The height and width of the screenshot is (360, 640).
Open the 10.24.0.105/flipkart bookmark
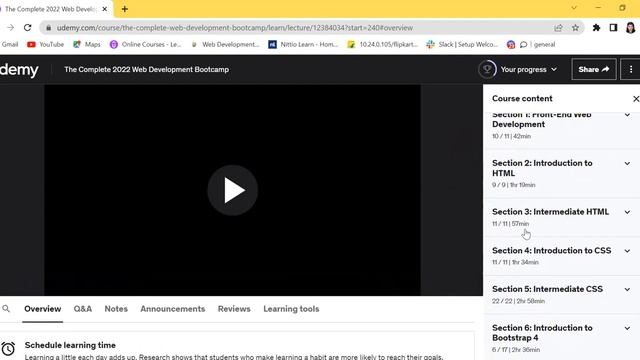click(x=382, y=44)
